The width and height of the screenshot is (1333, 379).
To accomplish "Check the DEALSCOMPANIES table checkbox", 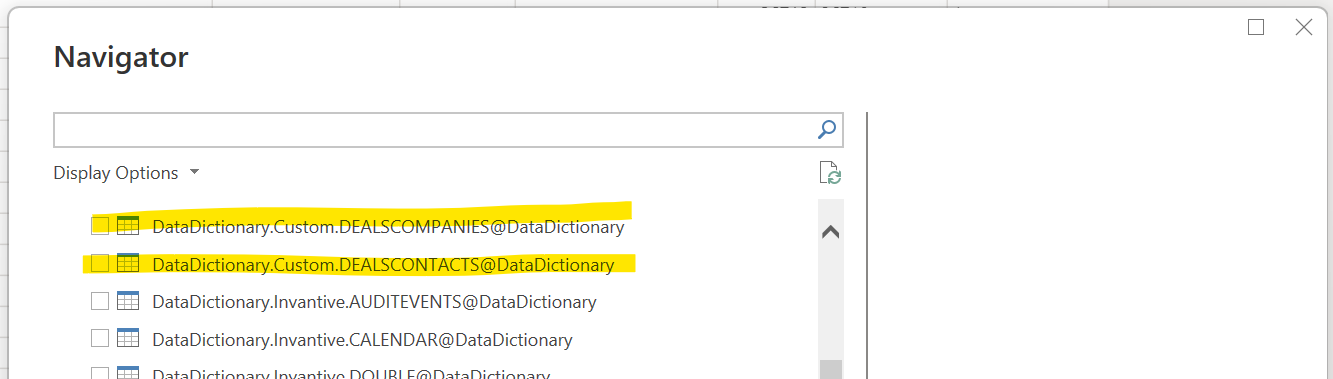I will click(x=100, y=226).
